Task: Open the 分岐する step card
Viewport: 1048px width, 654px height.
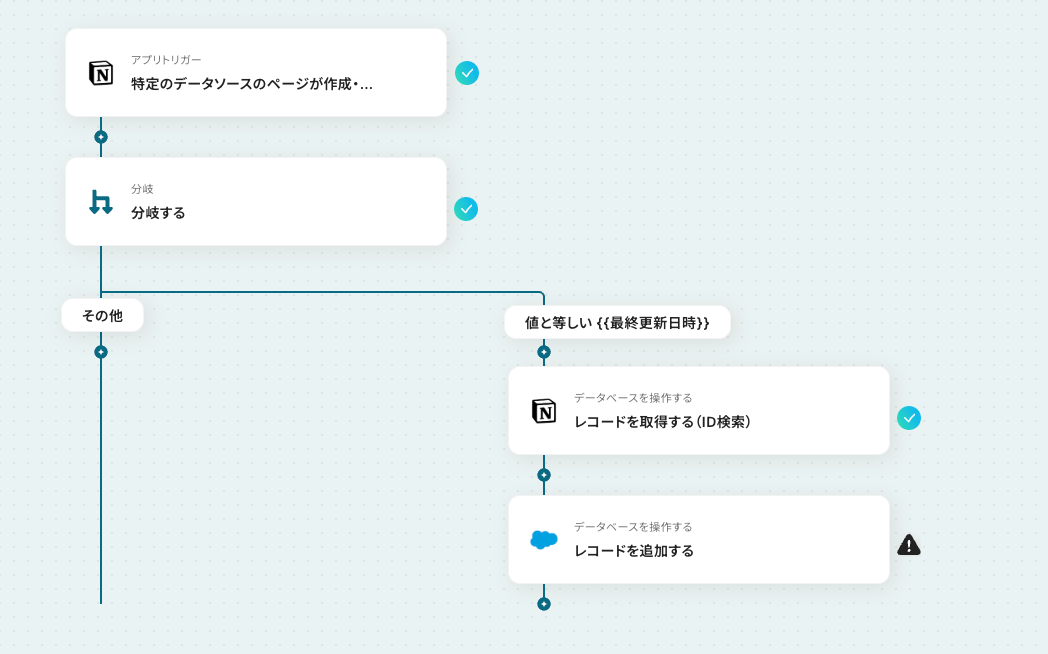Action: [256, 202]
